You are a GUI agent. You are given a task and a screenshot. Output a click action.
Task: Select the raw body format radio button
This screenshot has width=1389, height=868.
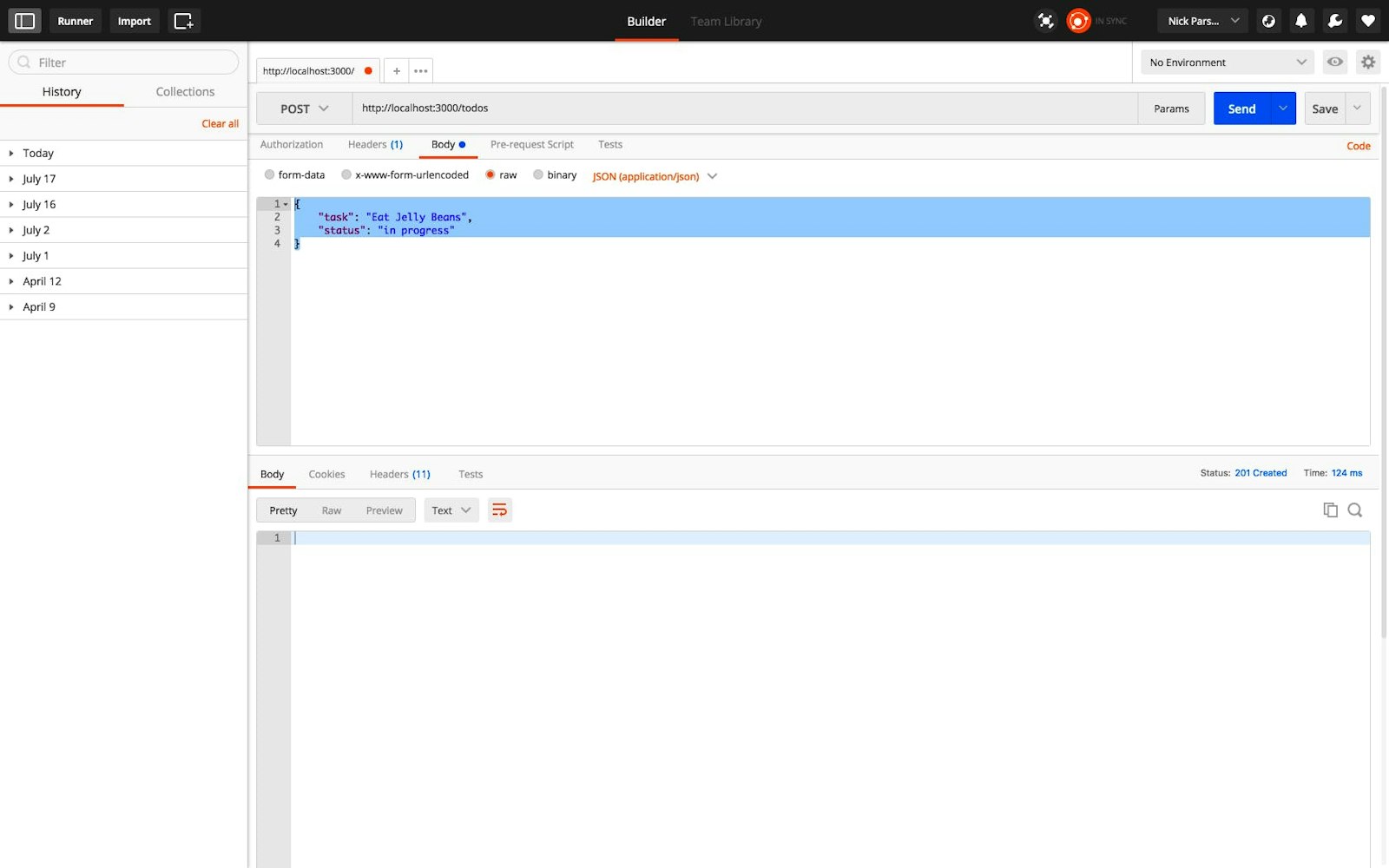click(x=490, y=174)
